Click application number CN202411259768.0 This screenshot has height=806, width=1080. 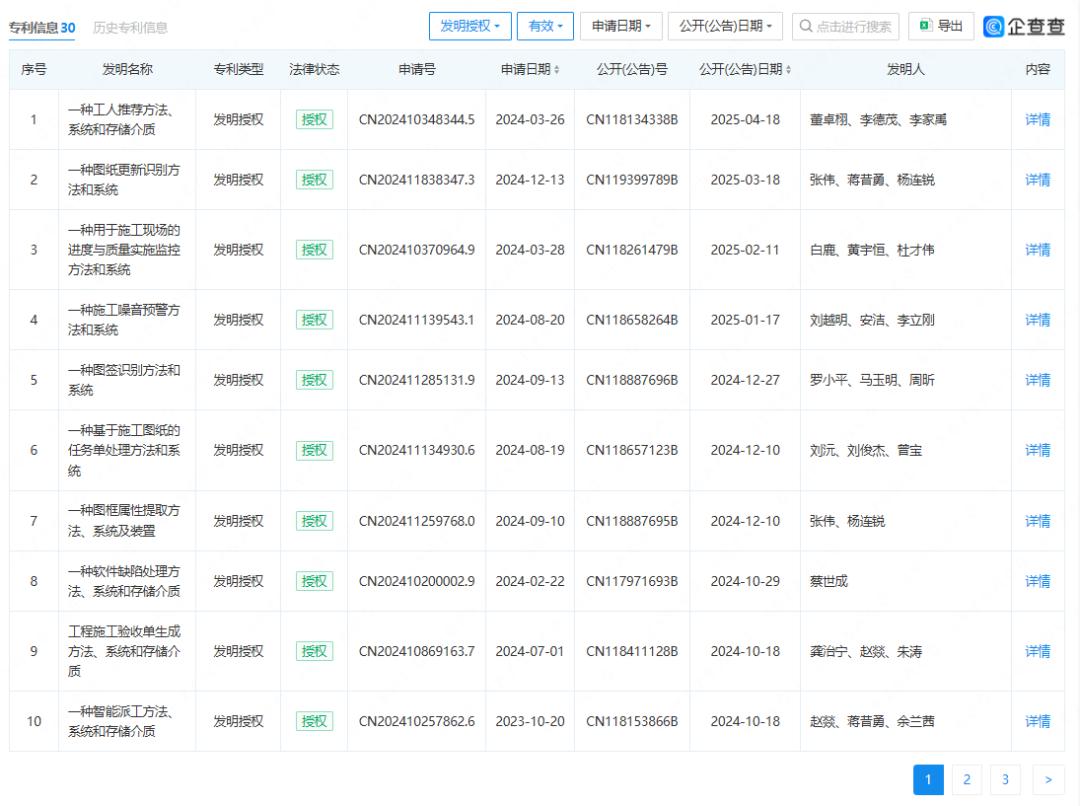[417, 521]
